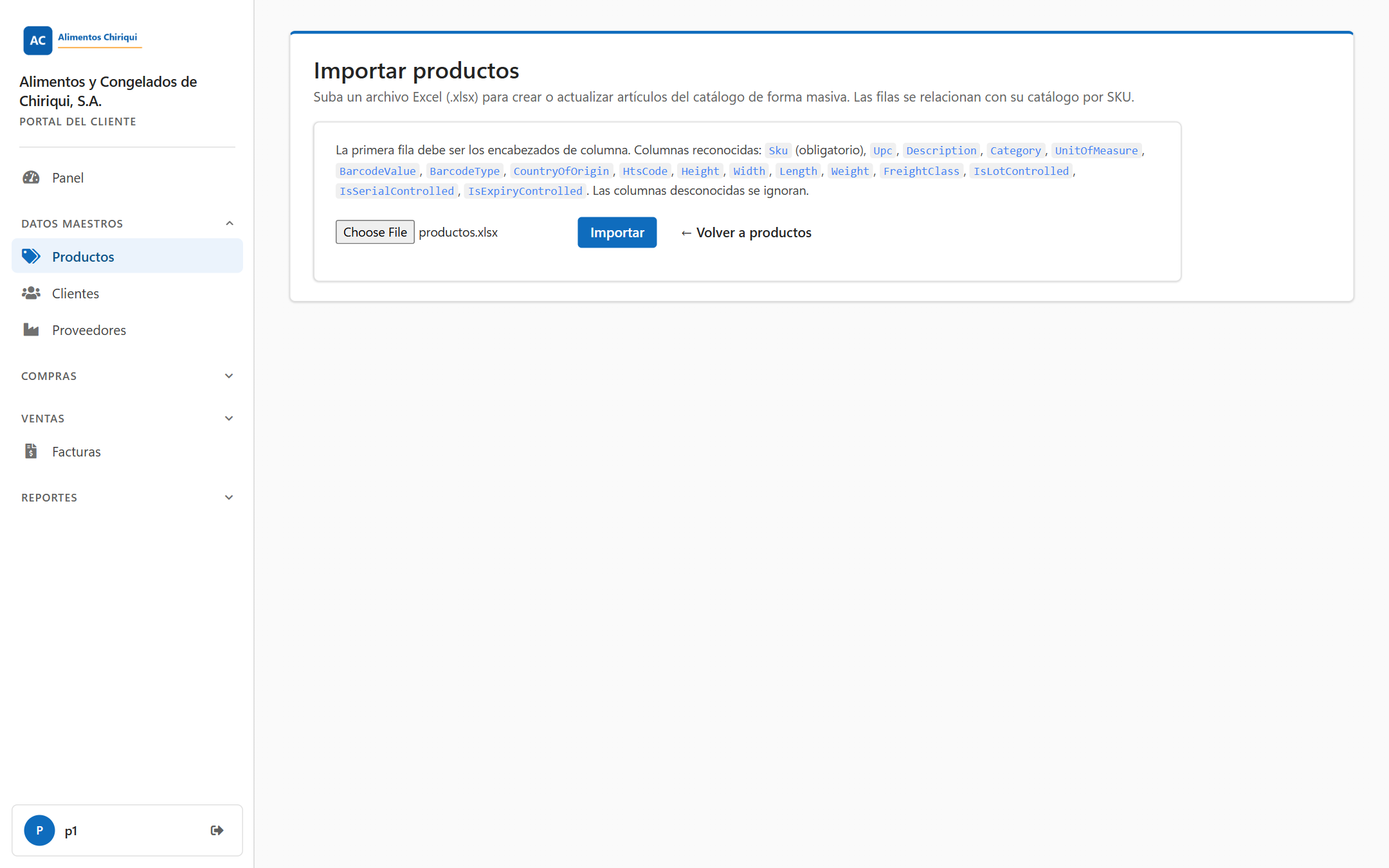1389x868 pixels.
Task: Open Proveedores in the sidebar
Action: (127, 330)
